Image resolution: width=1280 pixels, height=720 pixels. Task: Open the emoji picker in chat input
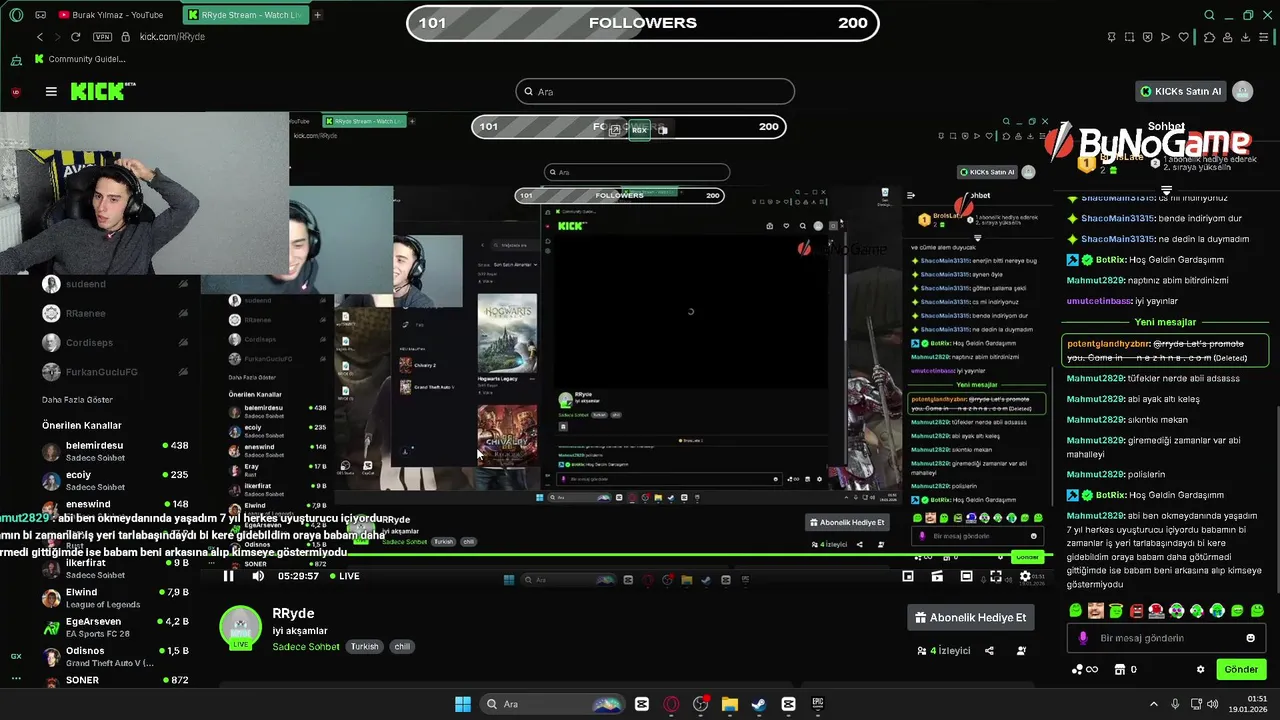[1251, 638]
